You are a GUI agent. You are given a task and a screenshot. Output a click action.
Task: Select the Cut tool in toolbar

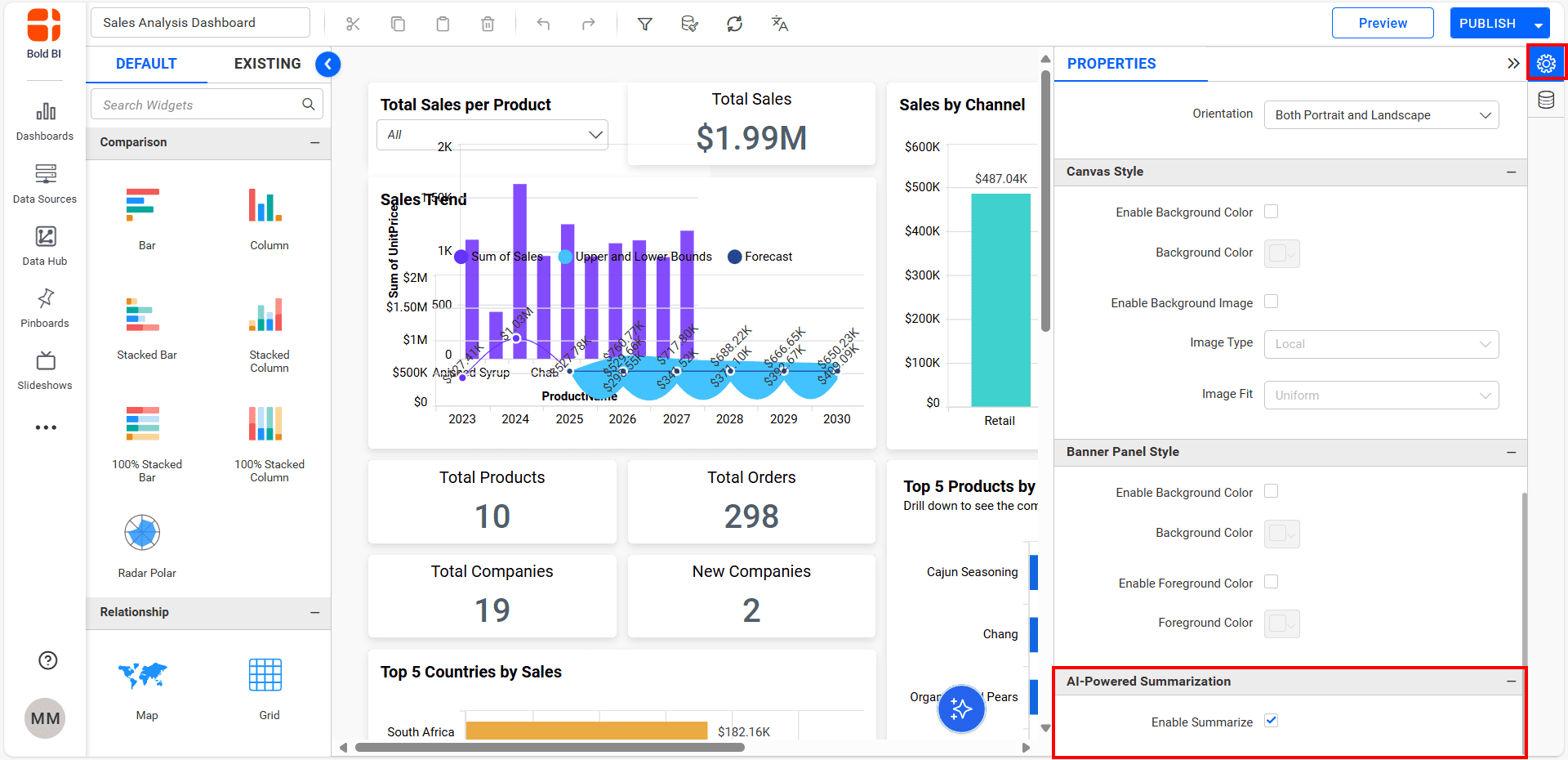tap(353, 24)
